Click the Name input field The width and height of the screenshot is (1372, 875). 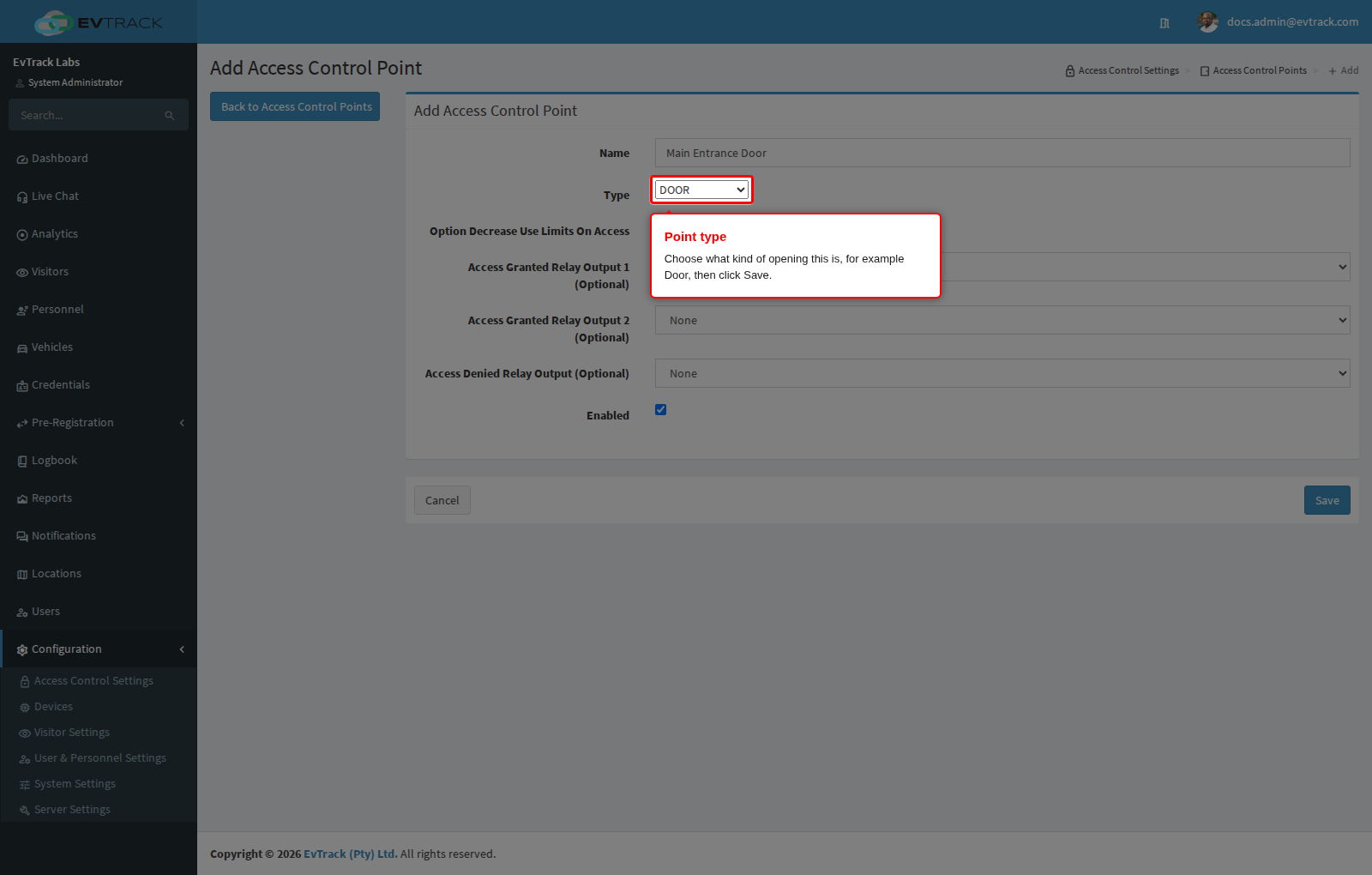coord(1002,153)
